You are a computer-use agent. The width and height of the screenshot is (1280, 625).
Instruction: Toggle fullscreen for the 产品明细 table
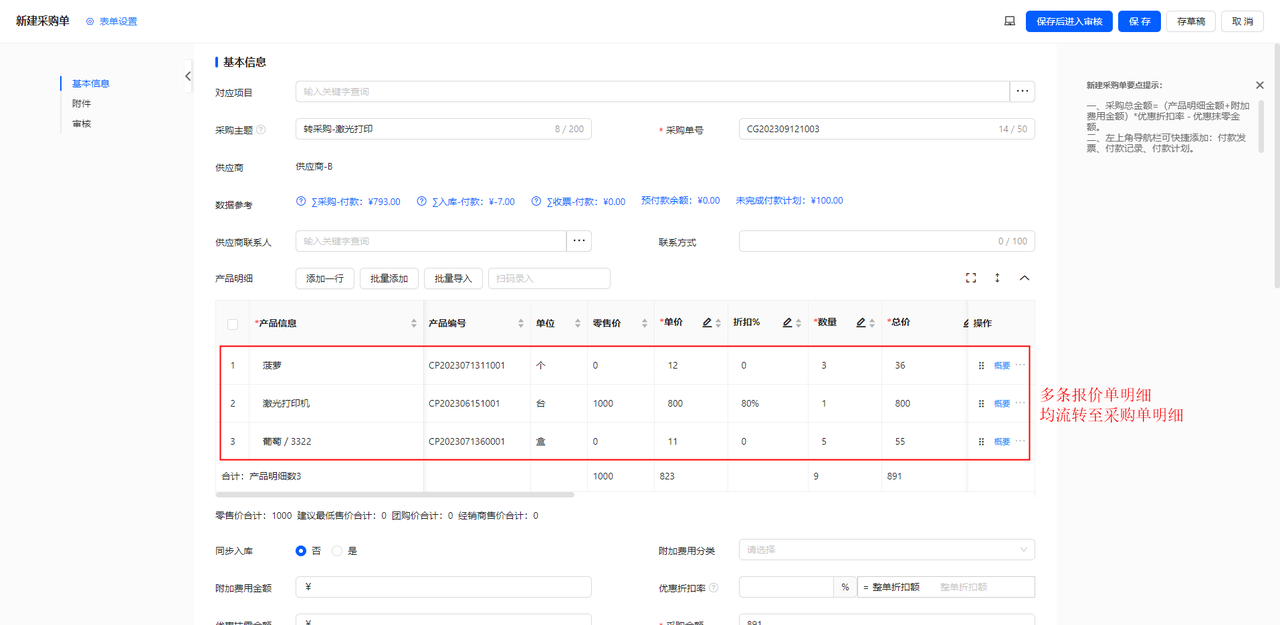pyautogui.click(x=971, y=278)
